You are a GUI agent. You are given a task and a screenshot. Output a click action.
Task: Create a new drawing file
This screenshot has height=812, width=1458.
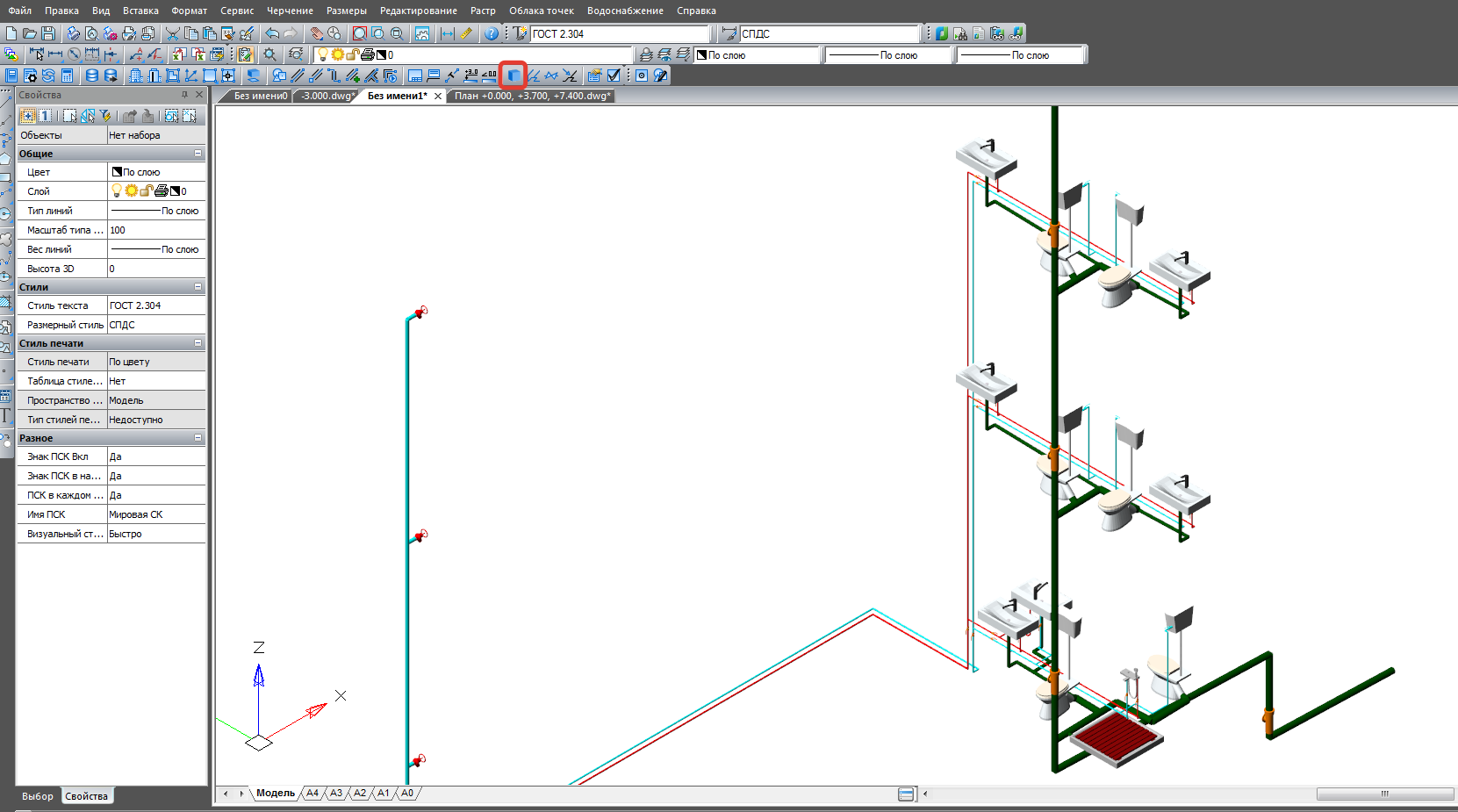(11, 33)
